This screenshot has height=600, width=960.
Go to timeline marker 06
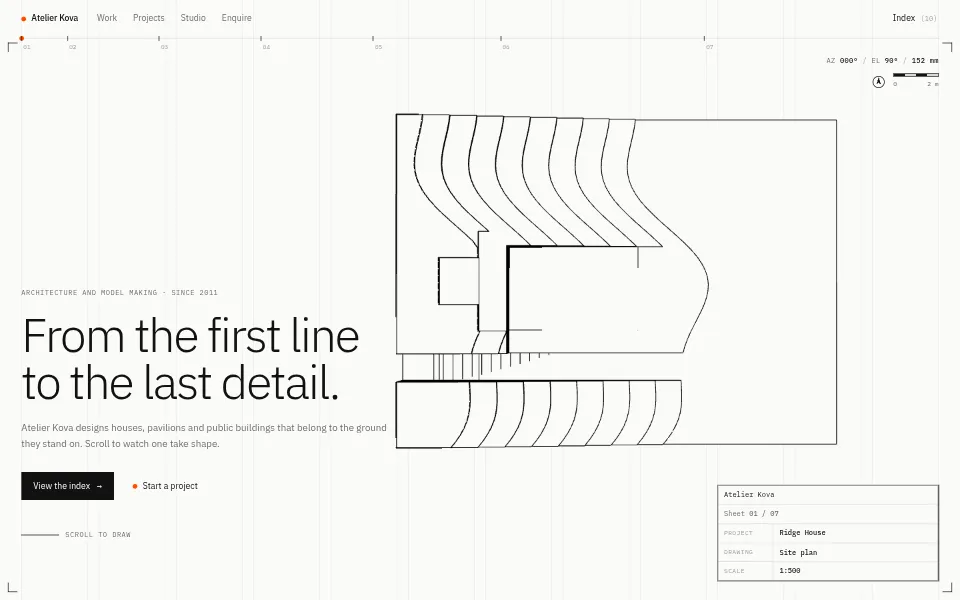click(x=503, y=42)
